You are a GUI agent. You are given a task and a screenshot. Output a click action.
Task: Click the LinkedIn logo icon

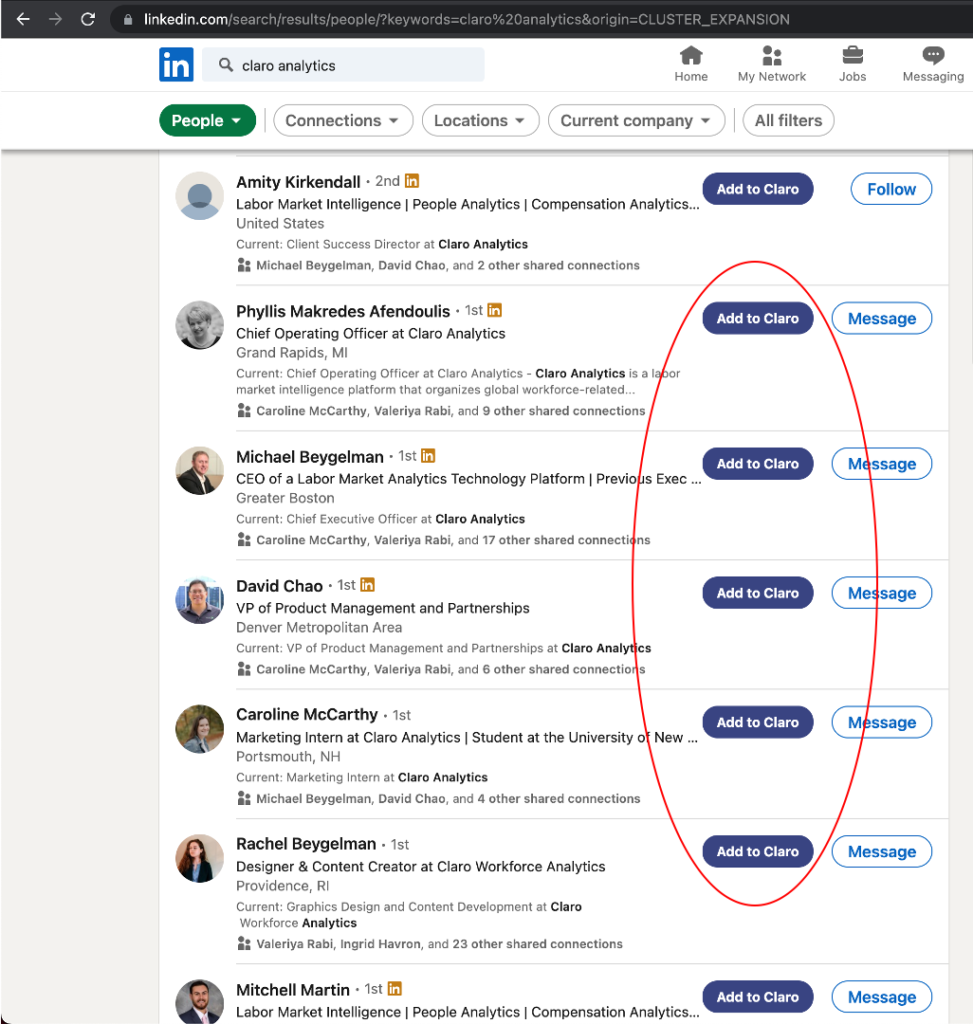[176, 65]
